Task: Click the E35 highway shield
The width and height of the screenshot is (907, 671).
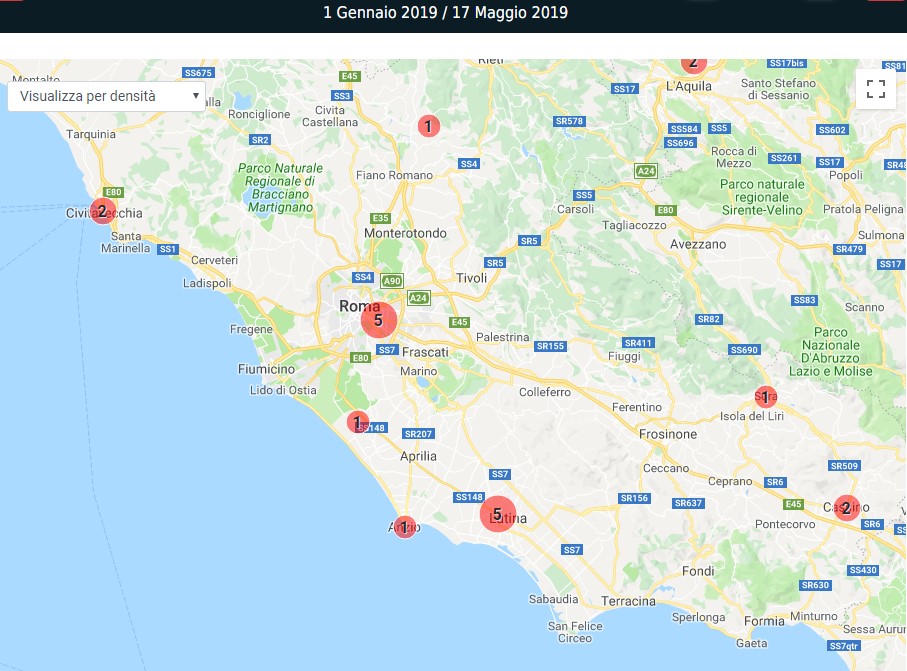Action: point(381,218)
